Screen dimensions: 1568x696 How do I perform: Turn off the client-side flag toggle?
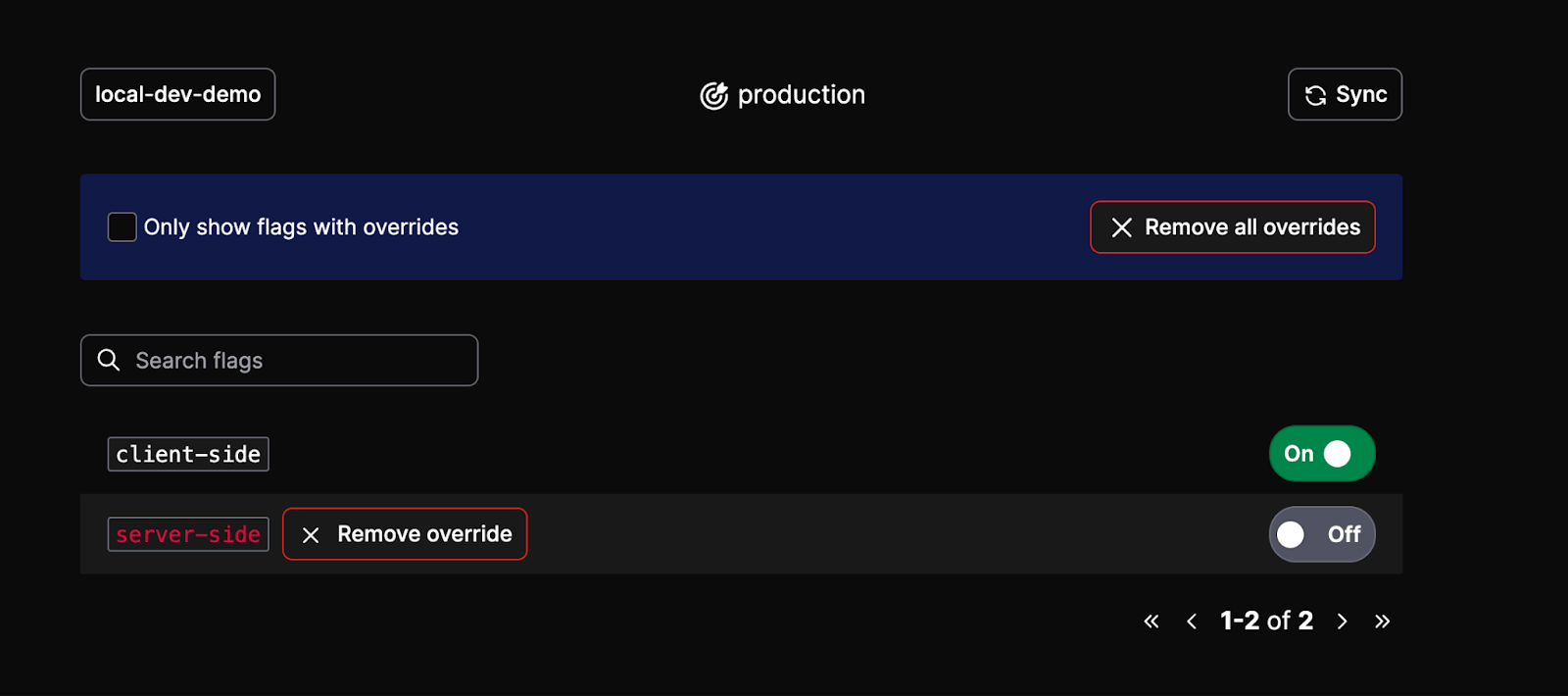[1322, 454]
